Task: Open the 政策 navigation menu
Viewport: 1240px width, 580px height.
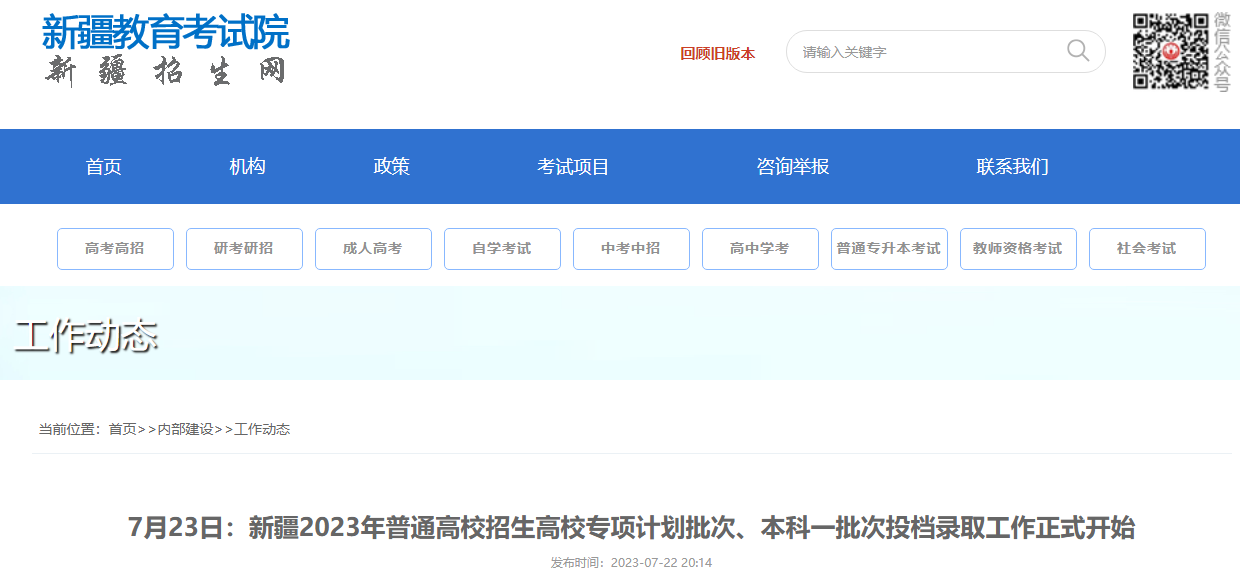Action: click(x=392, y=167)
